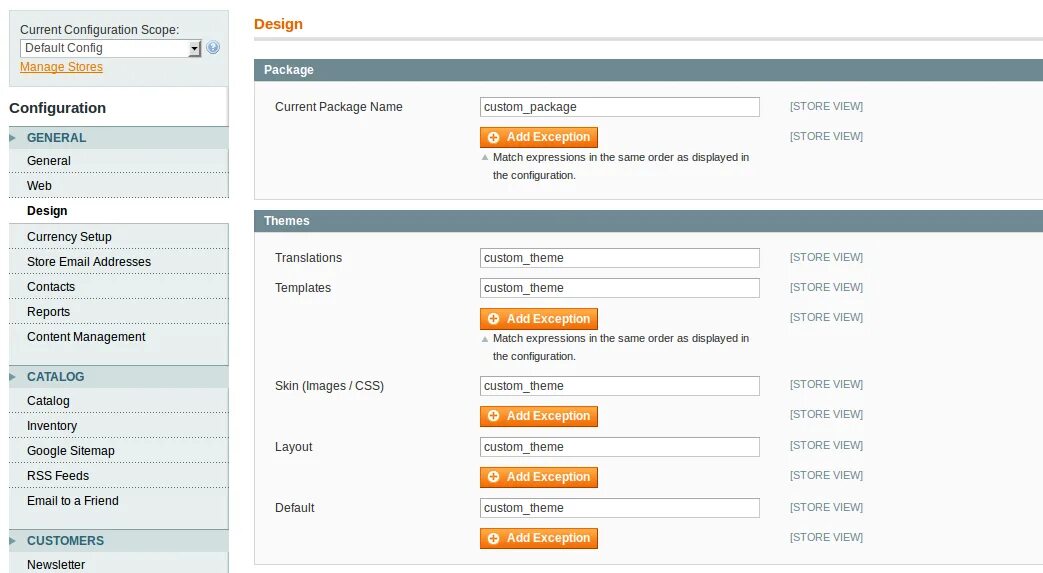Viewport: 1043px width, 573px height.
Task: Collapse the CUSTOMERS section arrow
Action: [13, 541]
